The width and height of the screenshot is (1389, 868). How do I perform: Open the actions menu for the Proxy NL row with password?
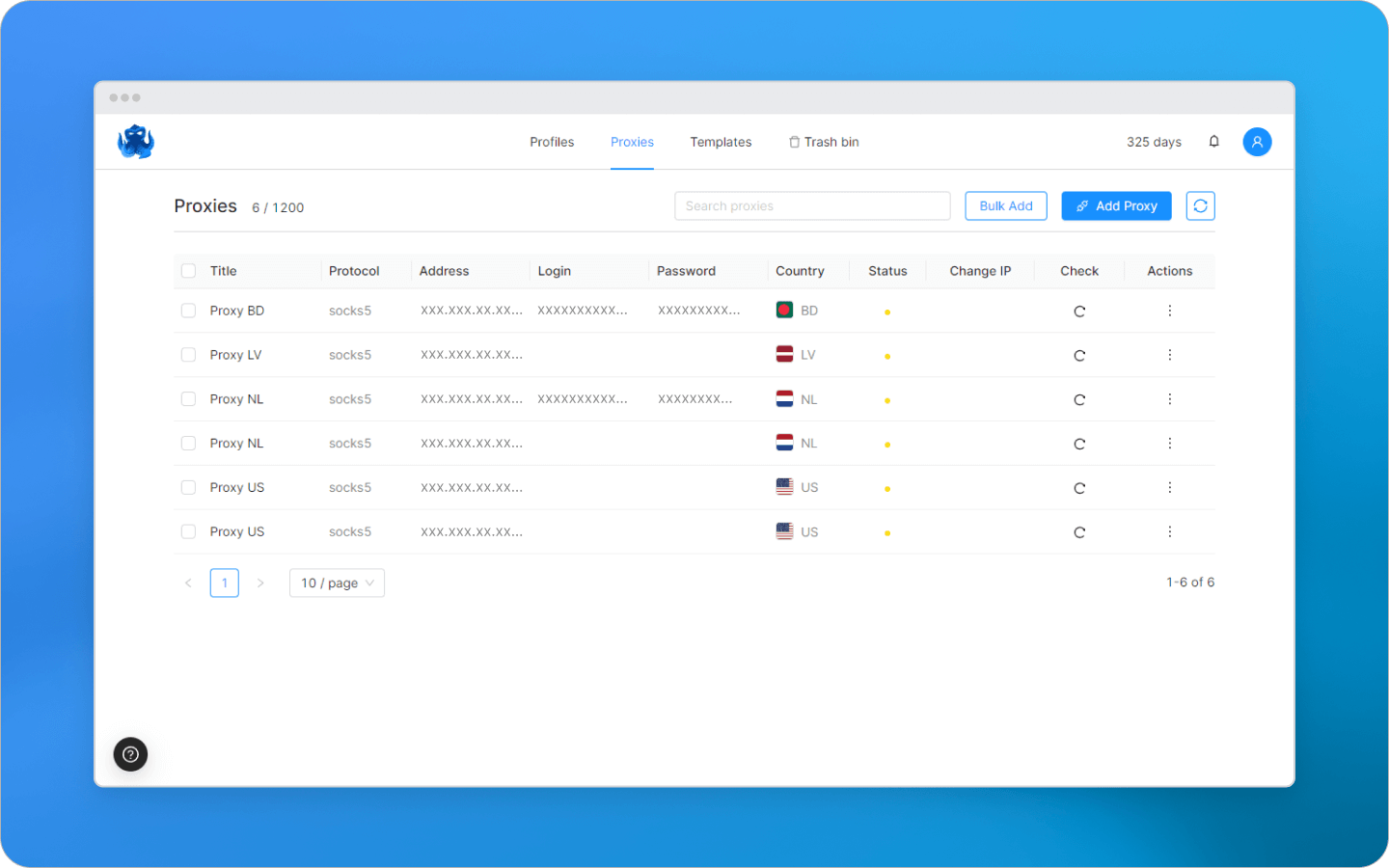[x=1169, y=399]
